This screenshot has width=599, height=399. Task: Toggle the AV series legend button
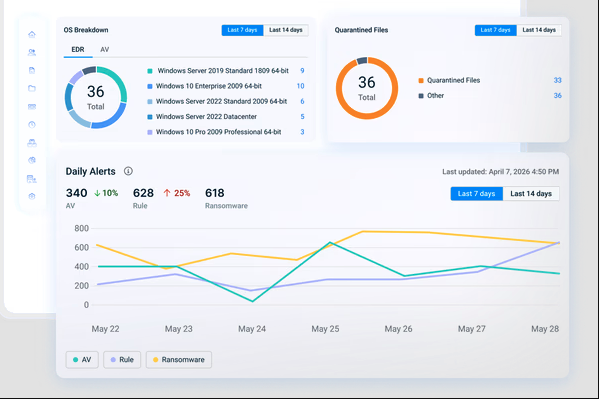pyautogui.click(x=82, y=360)
